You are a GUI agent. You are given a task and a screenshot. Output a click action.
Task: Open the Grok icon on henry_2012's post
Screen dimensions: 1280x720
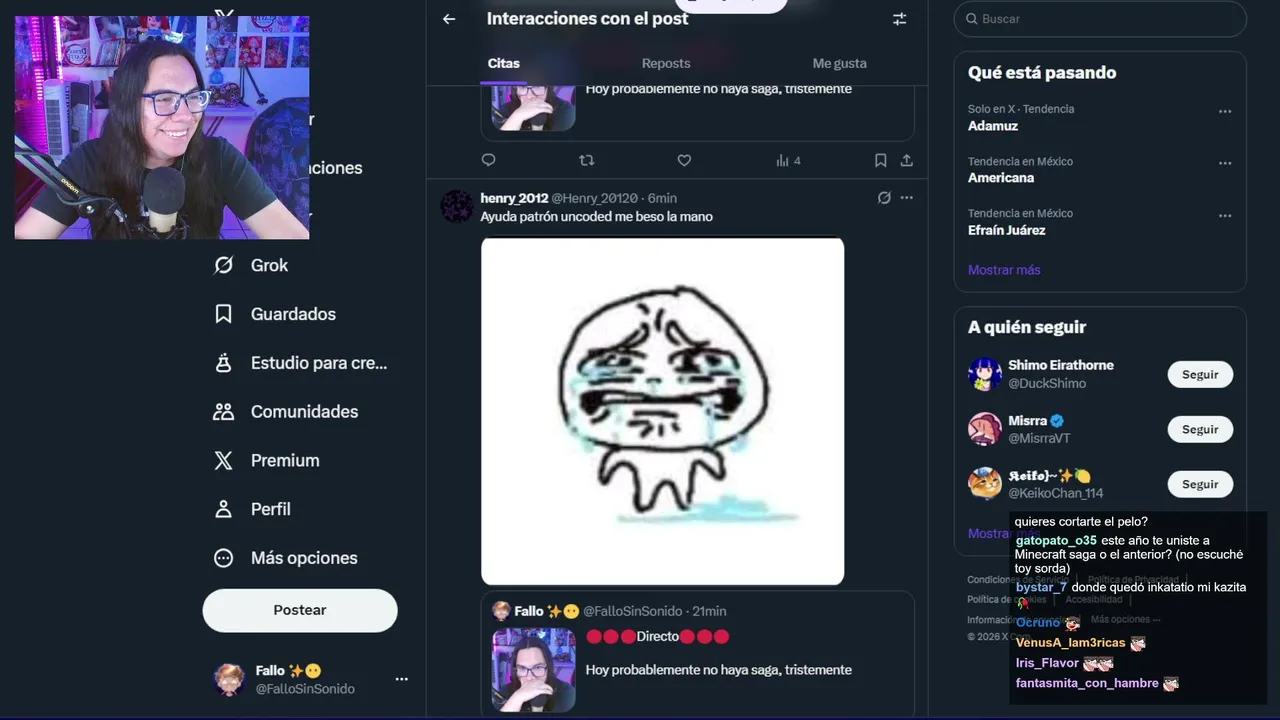[884, 198]
